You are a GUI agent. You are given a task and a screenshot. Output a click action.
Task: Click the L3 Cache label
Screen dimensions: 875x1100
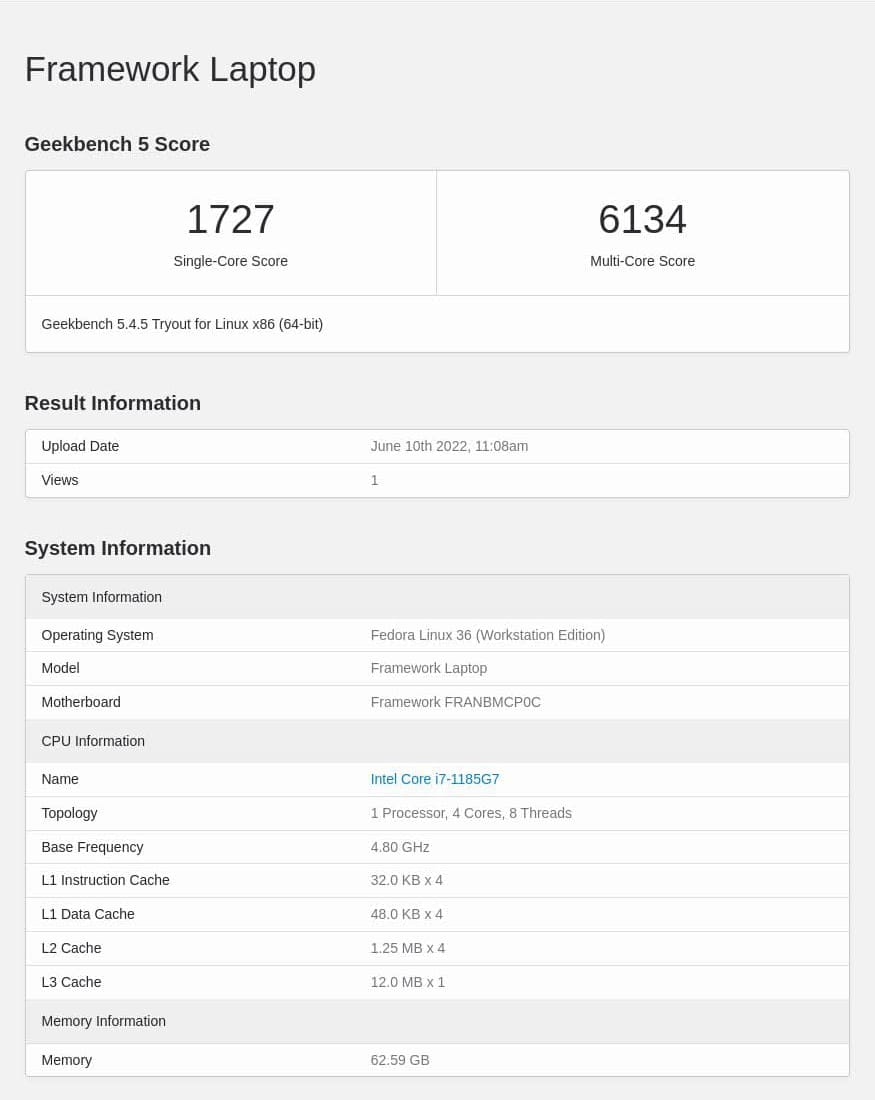point(71,982)
